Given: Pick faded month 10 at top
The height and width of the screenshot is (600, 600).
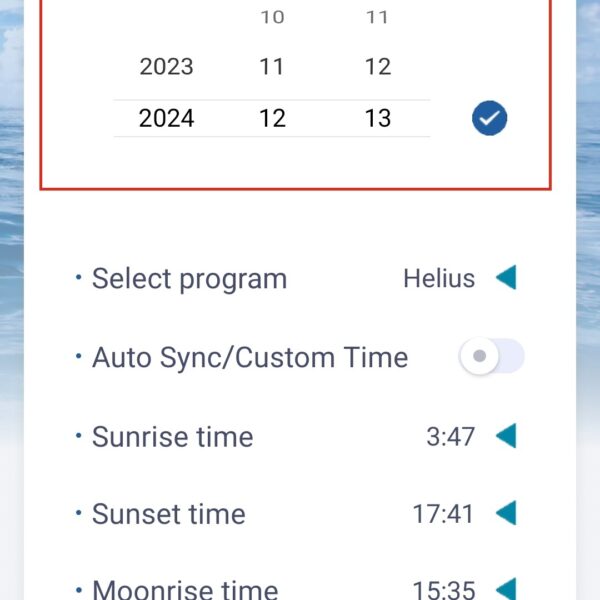Looking at the screenshot, I should pyautogui.click(x=272, y=17).
